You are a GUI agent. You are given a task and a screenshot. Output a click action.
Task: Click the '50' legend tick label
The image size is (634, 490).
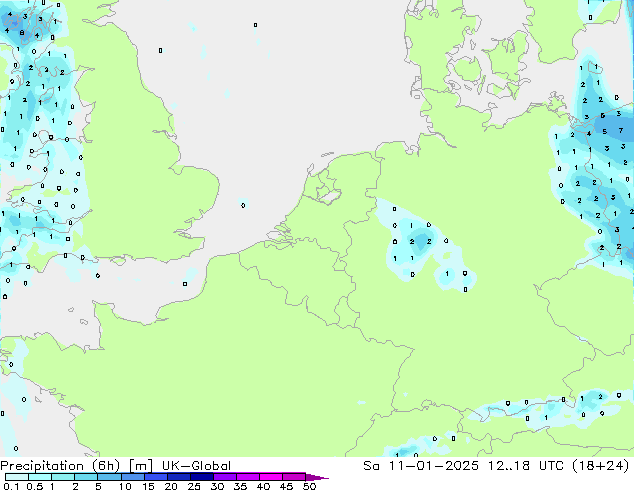(x=309, y=486)
